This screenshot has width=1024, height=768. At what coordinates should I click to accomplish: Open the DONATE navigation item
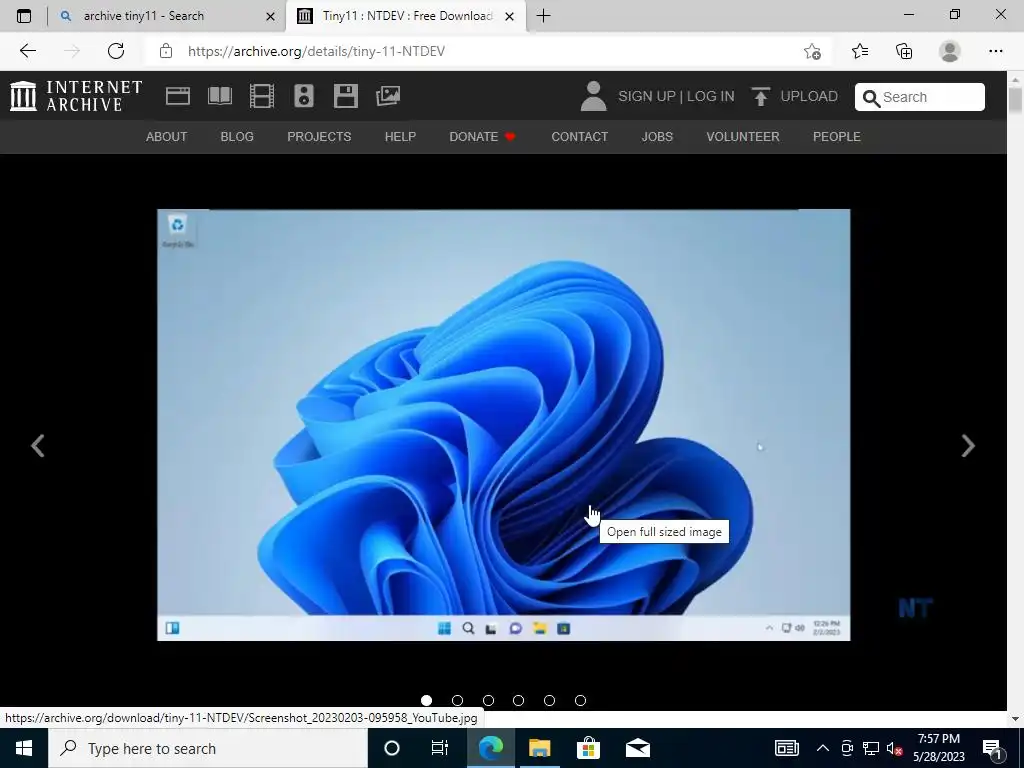(x=482, y=136)
